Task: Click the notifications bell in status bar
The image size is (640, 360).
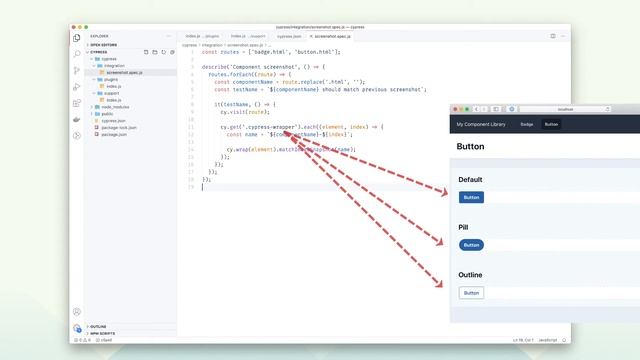Action: click(564, 340)
